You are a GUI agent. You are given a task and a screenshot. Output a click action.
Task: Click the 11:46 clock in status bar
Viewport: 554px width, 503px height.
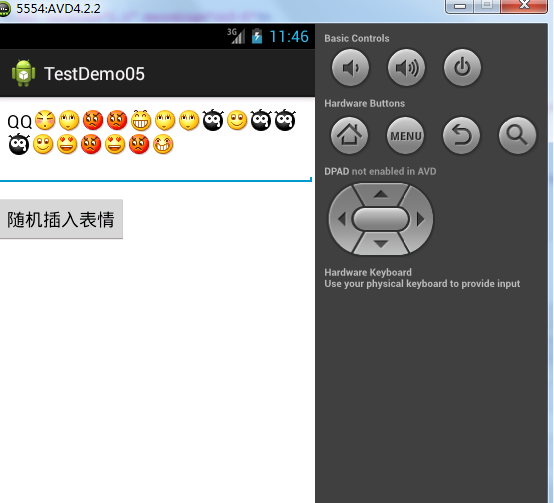(x=289, y=36)
